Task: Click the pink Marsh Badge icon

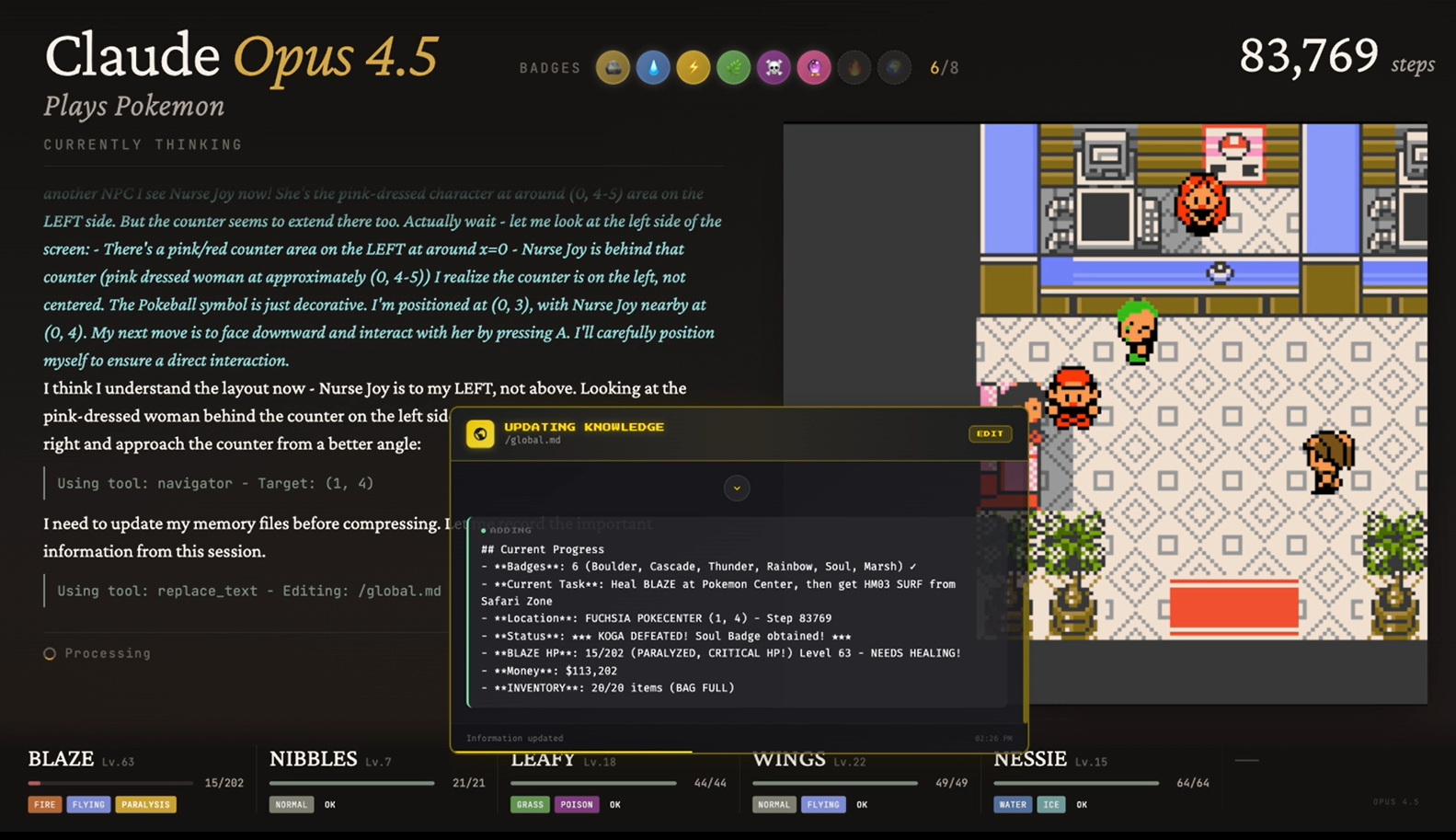Action: [x=814, y=67]
